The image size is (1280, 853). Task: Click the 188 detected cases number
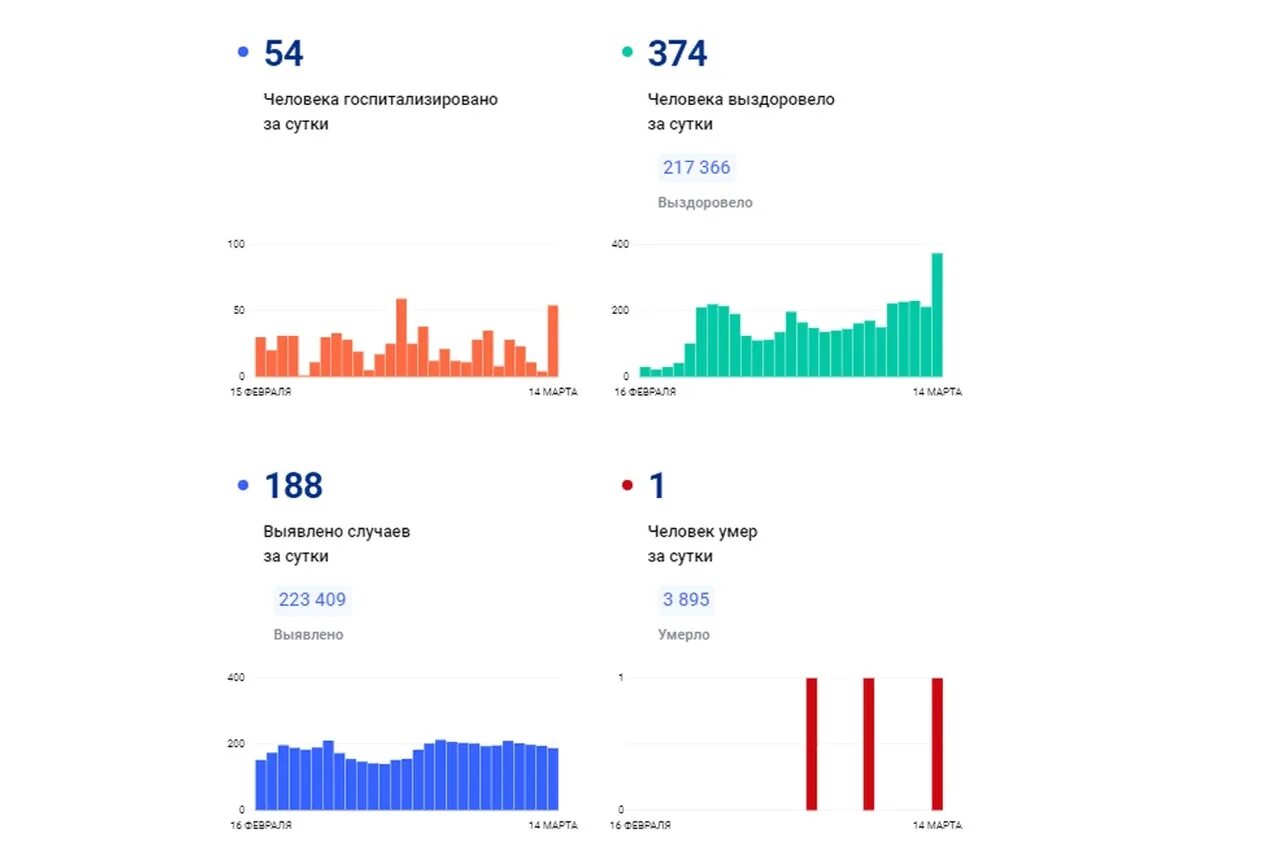[293, 486]
